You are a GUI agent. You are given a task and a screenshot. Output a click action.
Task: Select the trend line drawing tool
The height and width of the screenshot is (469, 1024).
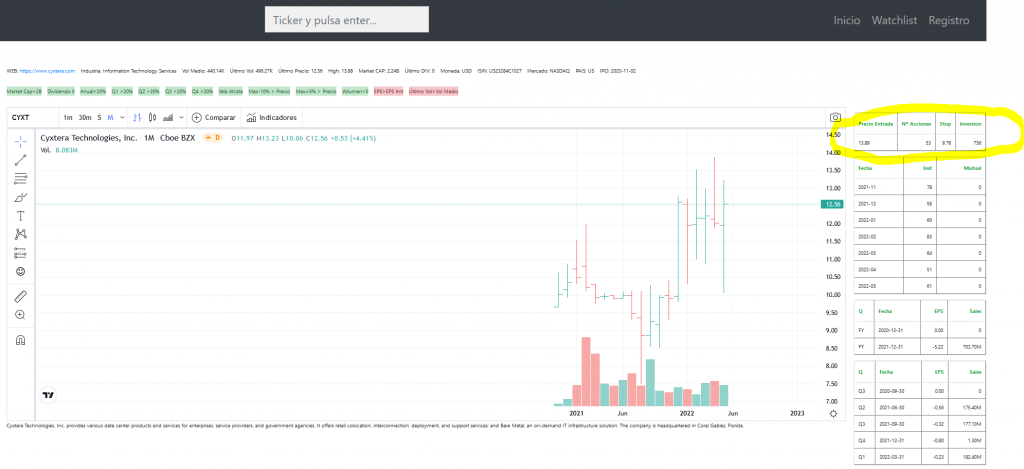click(21, 159)
